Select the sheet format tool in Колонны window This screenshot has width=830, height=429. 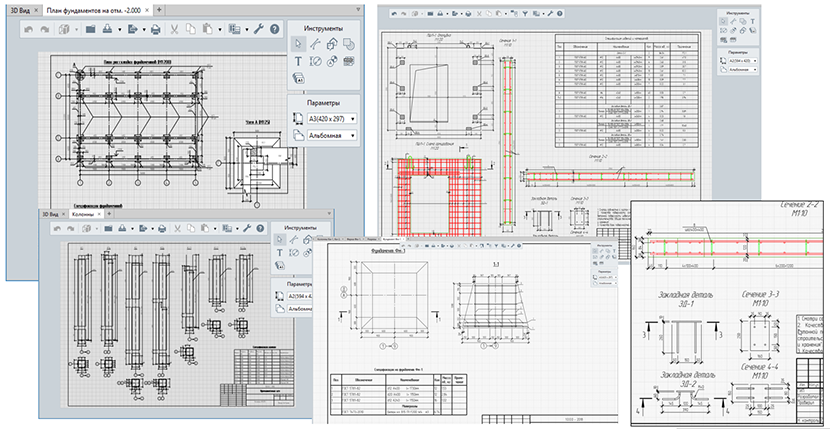pyautogui.click(x=279, y=265)
